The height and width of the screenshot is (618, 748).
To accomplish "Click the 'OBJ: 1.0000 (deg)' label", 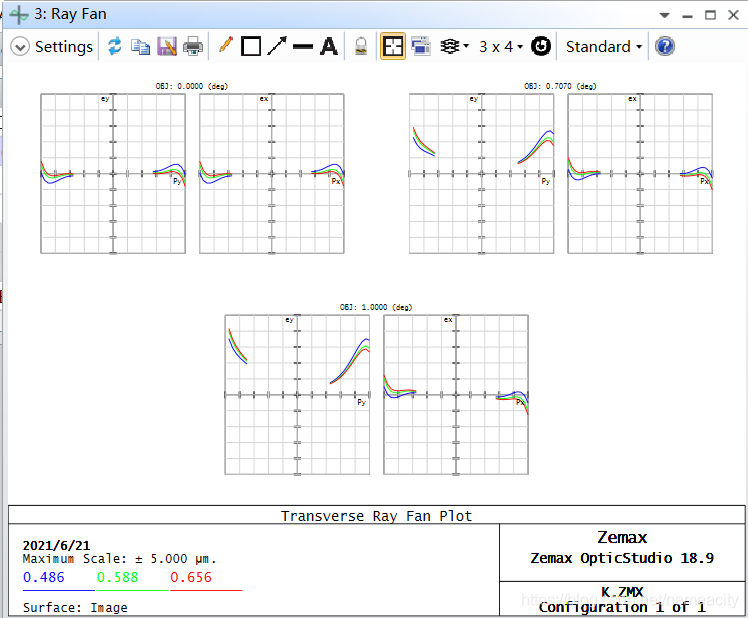I will pos(376,307).
